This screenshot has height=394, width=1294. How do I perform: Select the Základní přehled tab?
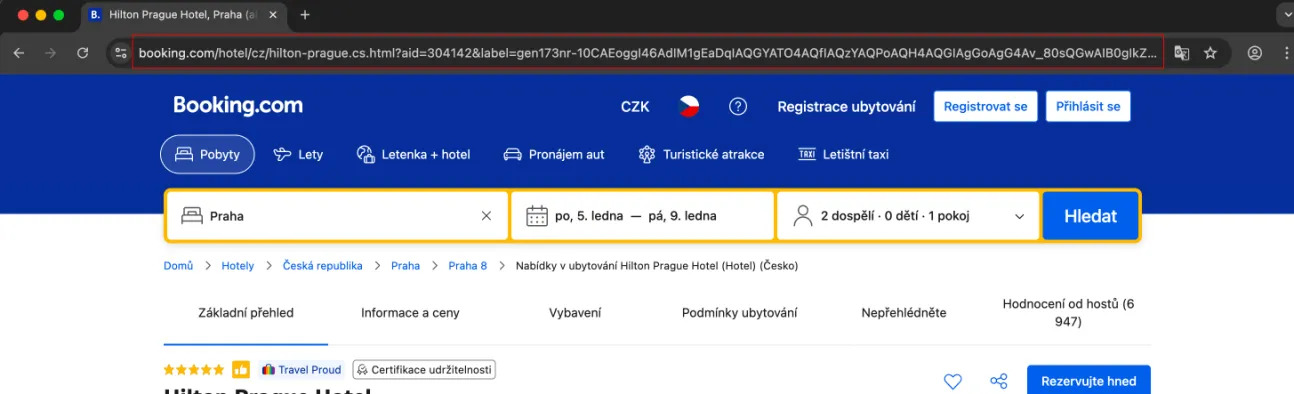[x=246, y=313]
